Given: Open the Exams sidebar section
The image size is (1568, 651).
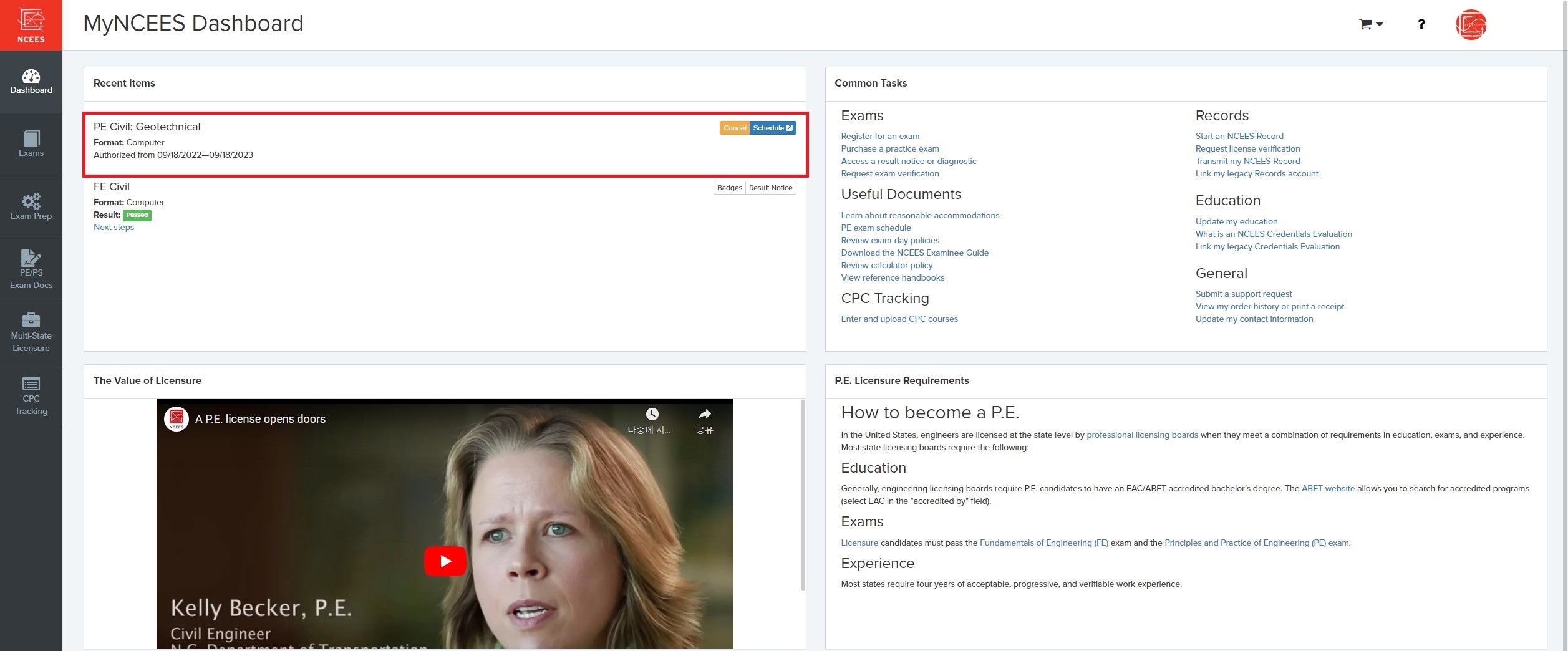Looking at the screenshot, I should click(31, 145).
